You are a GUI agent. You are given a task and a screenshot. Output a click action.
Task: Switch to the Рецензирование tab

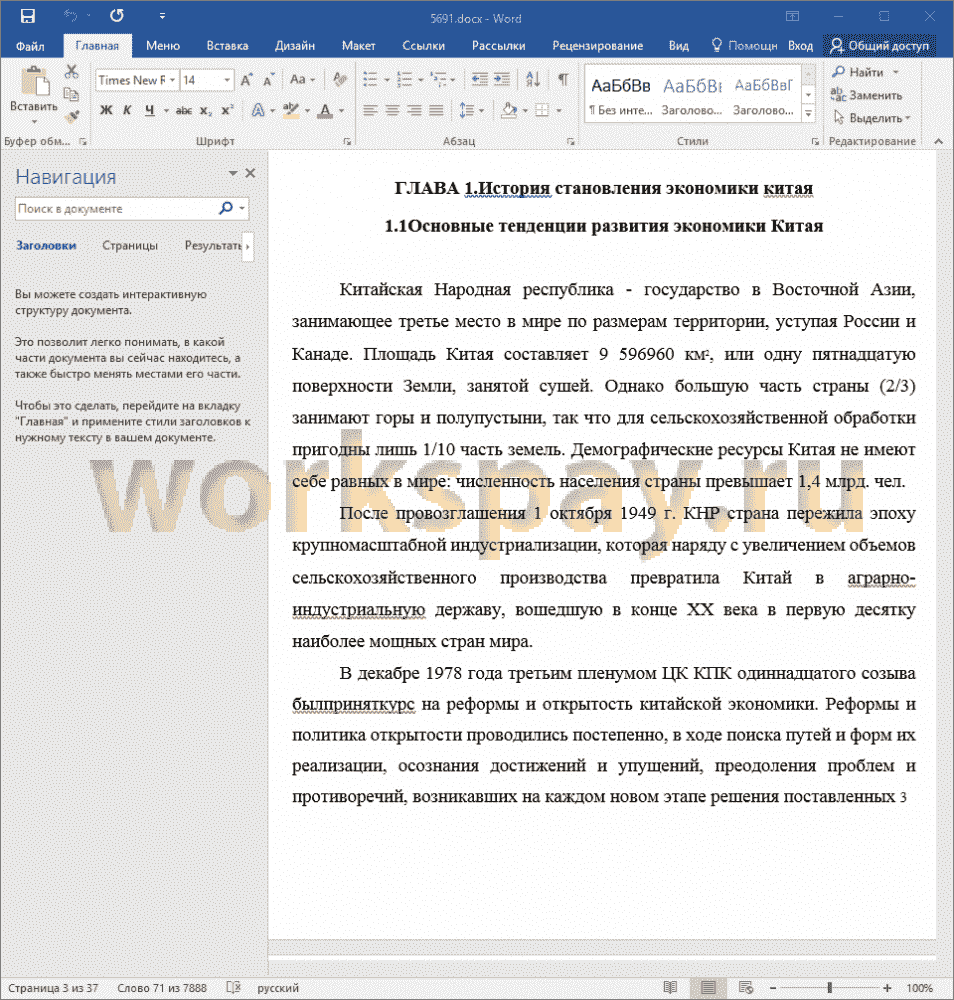coord(598,46)
